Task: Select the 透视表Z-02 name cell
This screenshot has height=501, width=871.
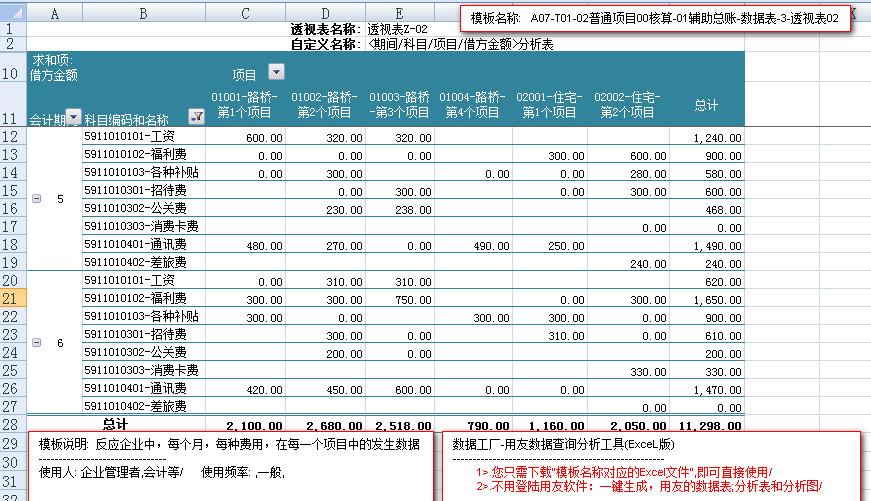Action: 398,29
